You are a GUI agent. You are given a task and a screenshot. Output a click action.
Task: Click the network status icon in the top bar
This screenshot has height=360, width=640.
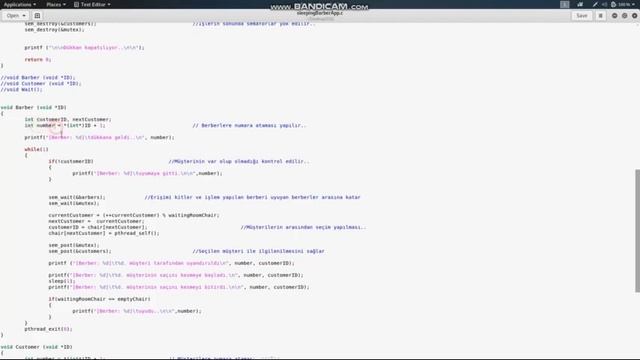[580, 4]
